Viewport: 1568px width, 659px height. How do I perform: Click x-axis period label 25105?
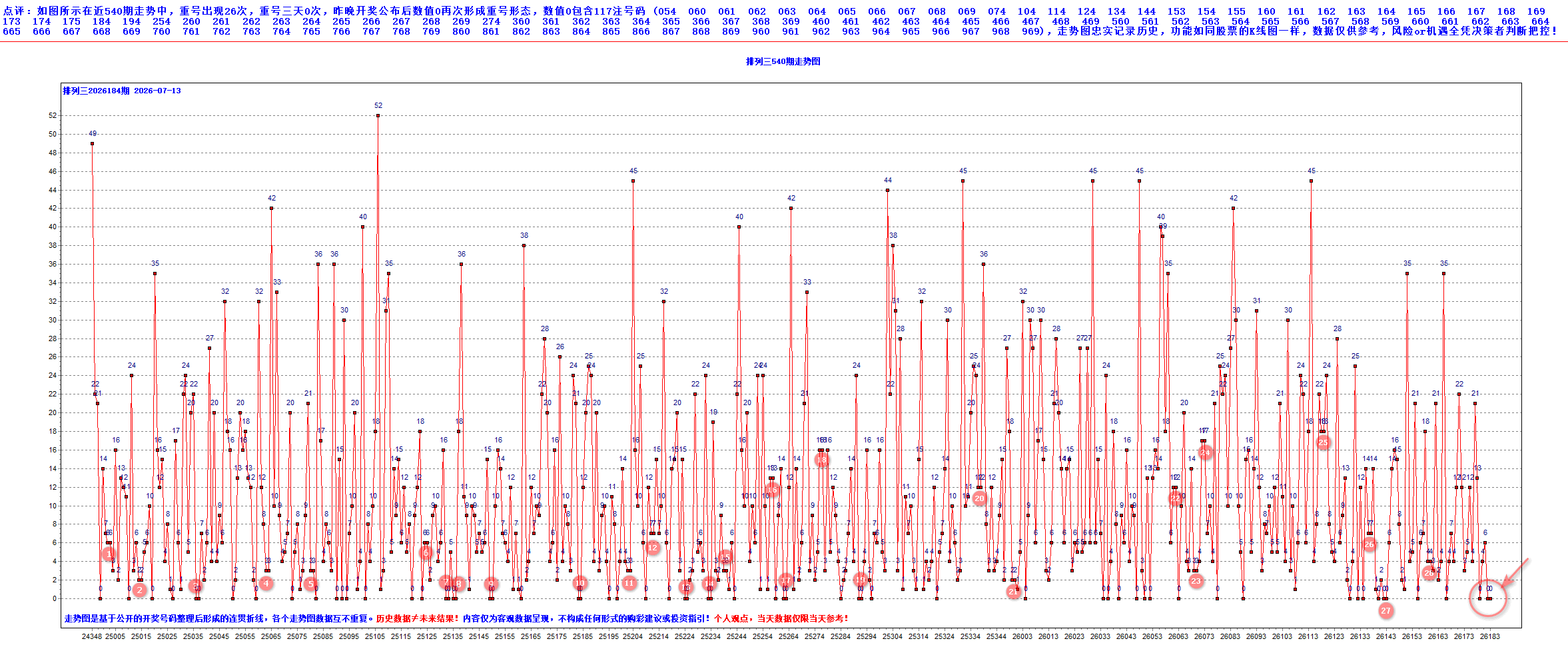pyautogui.click(x=375, y=636)
